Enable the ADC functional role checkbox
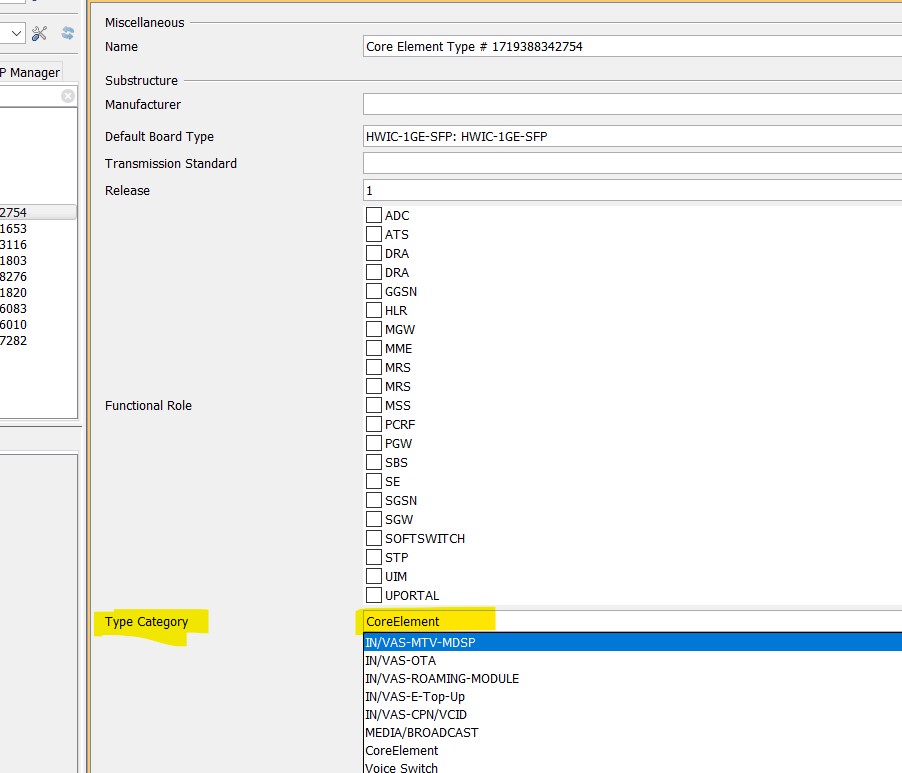The width and height of the screenshot is (902, 773). pyautogui.click(x=374, y=215)
